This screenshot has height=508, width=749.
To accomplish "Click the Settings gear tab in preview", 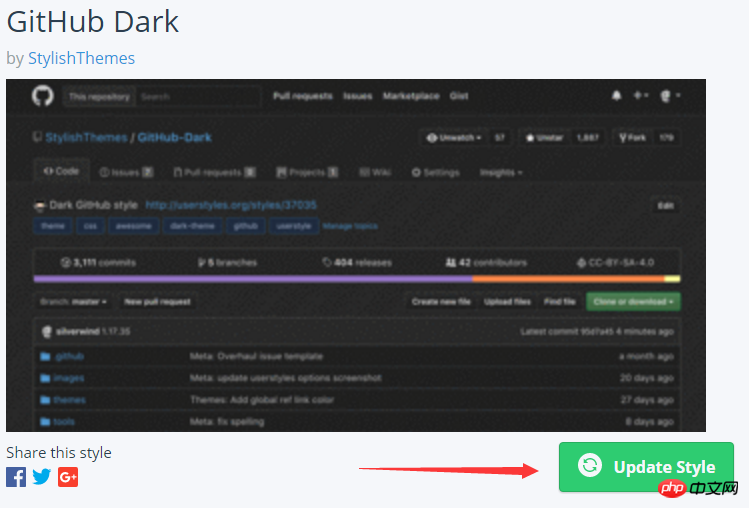I will pyautogui.click(x=435, y=172).
